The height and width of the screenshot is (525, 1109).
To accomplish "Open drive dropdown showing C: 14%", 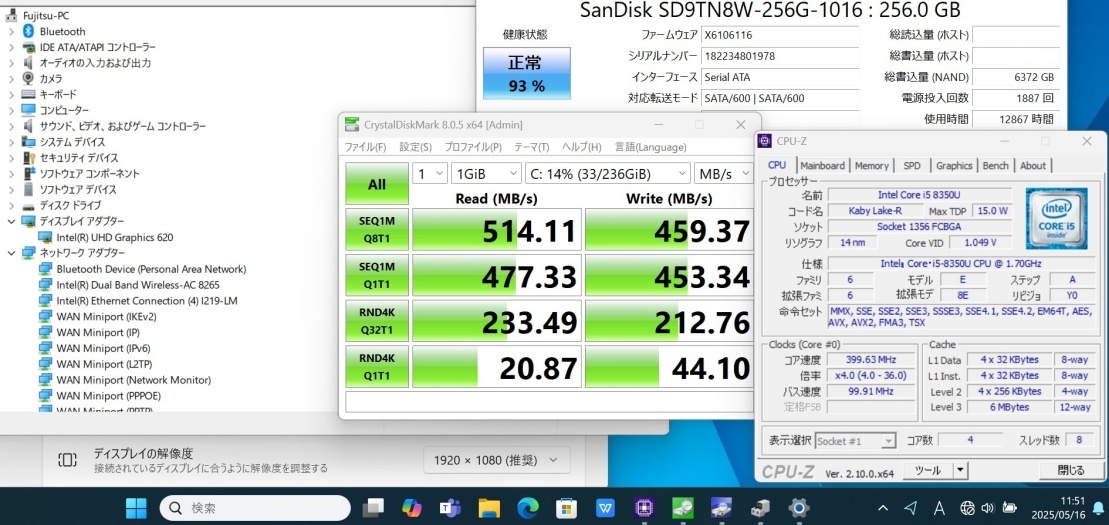I will click(x=608, y=173).
